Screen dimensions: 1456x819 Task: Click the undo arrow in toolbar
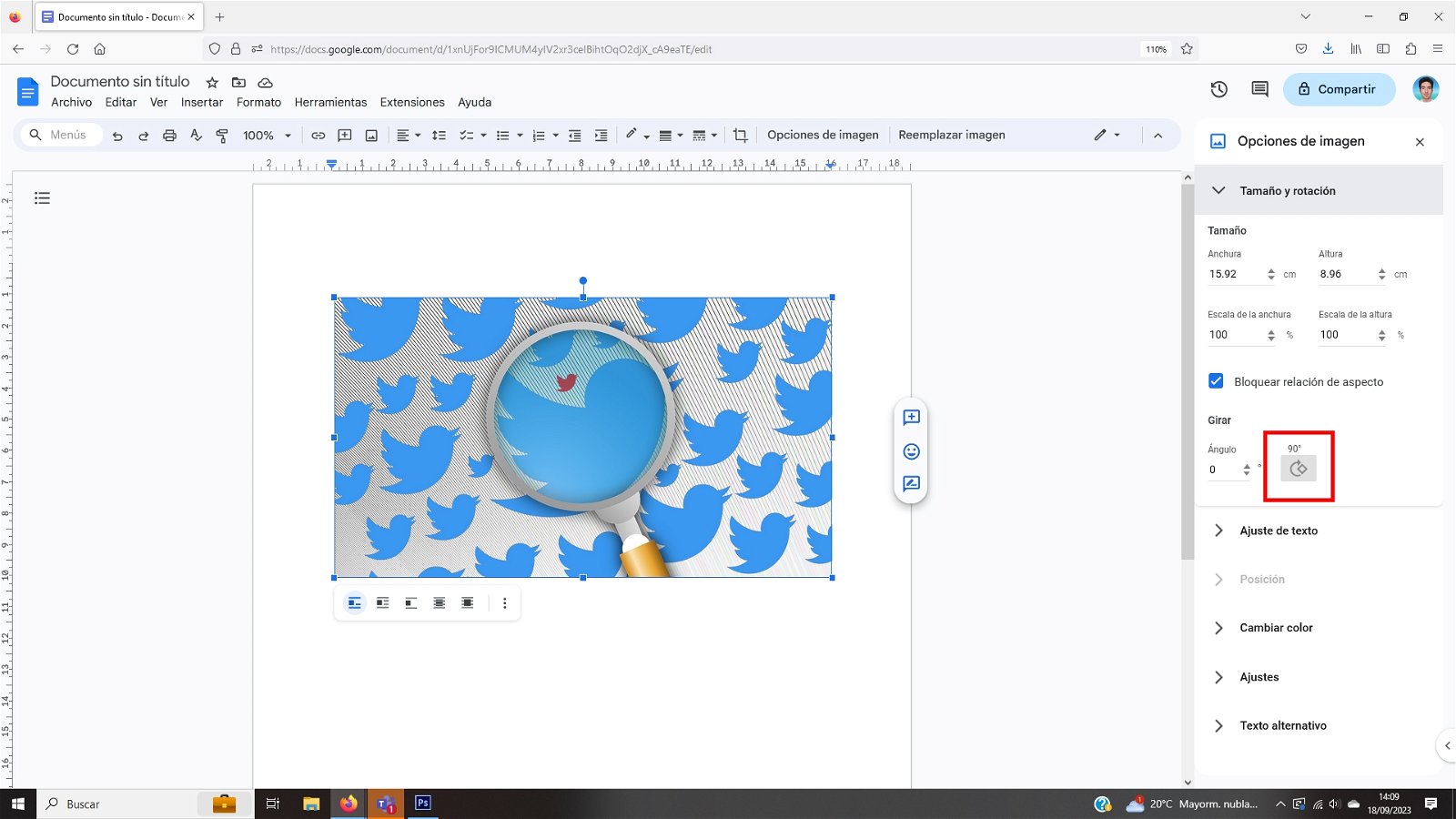pos(117,136)
